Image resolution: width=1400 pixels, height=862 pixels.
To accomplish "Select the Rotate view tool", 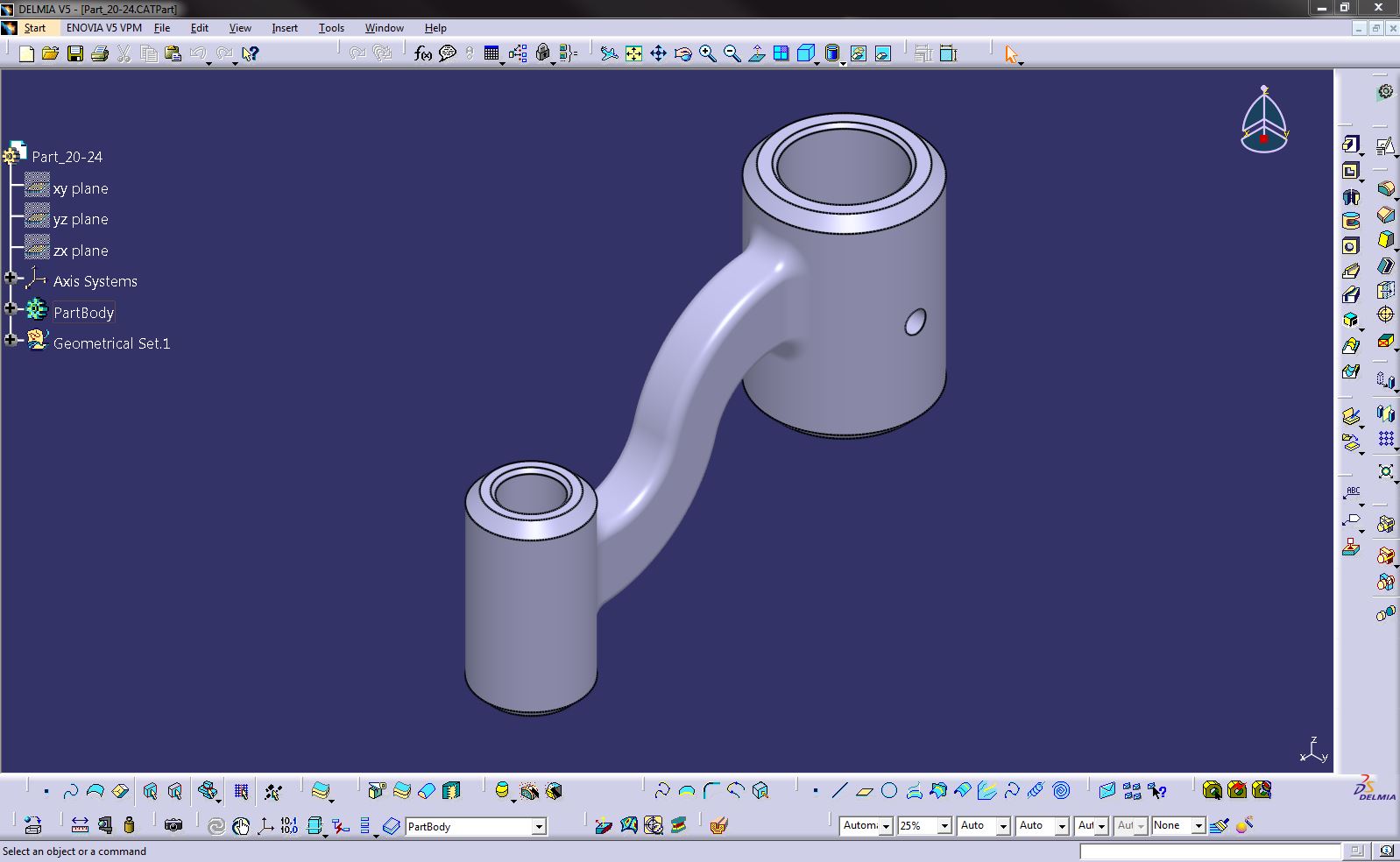I will click(682, 53).
